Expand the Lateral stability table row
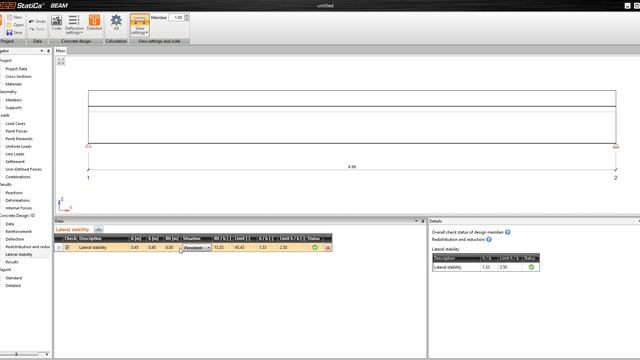The width and height of the screenshot is (640, 360). point(59,248)
